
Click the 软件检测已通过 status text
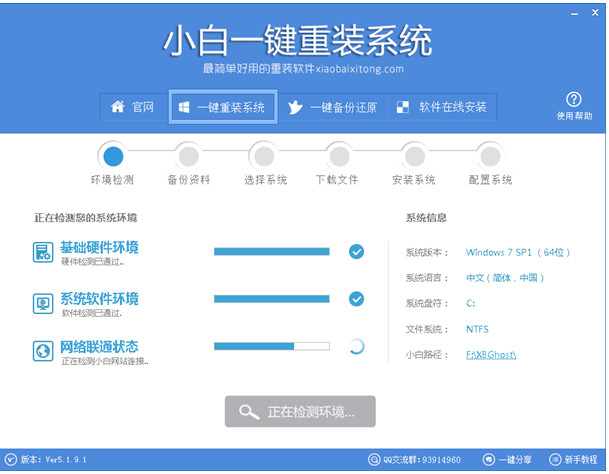pos(92,313)
